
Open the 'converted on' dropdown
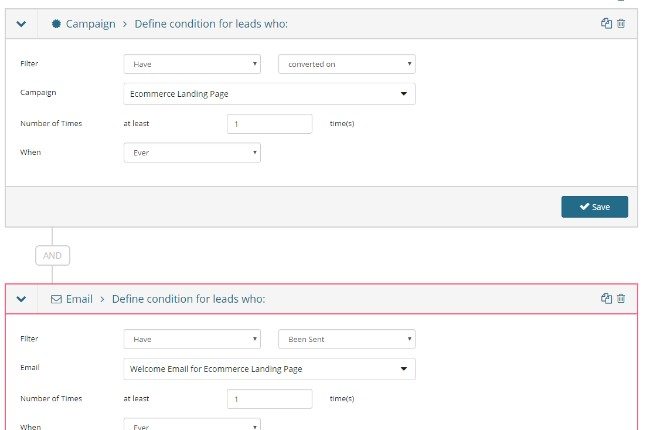(346, 64)
